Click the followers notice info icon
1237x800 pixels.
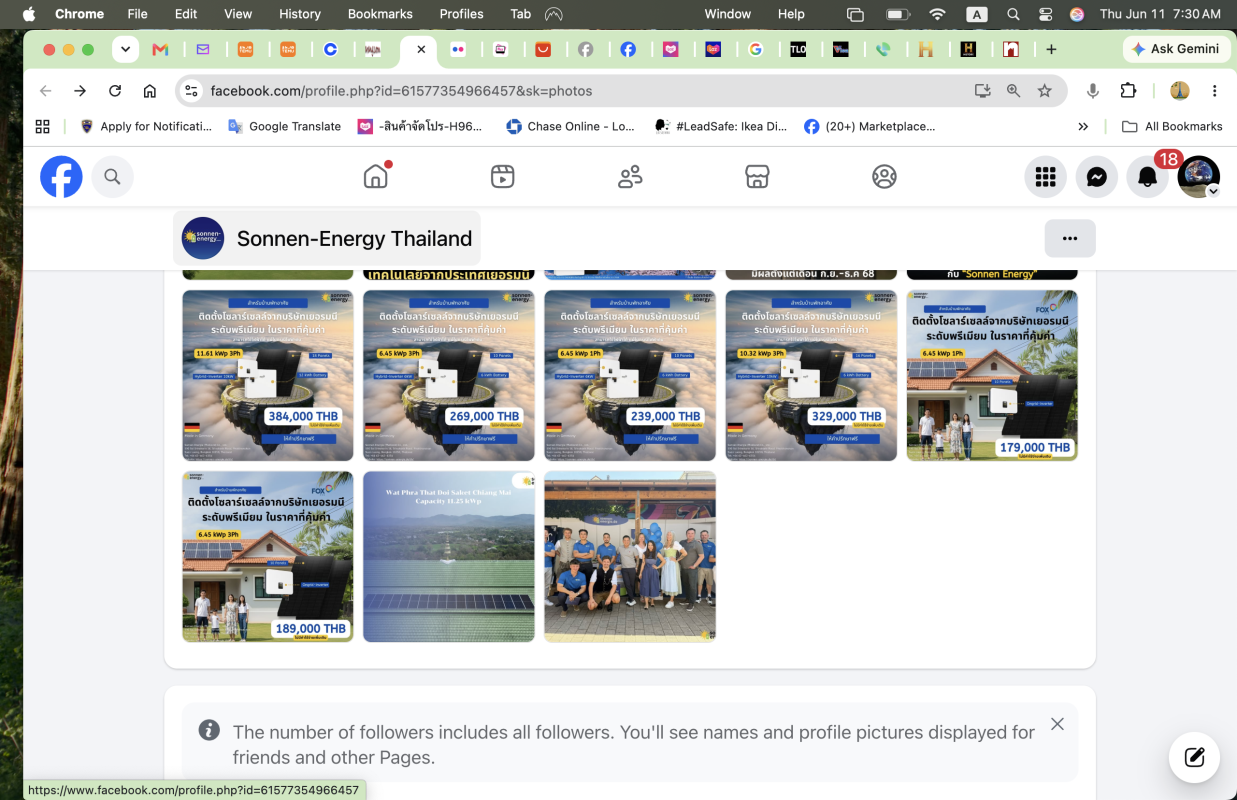pyautogui.click(x=209, y=730)
